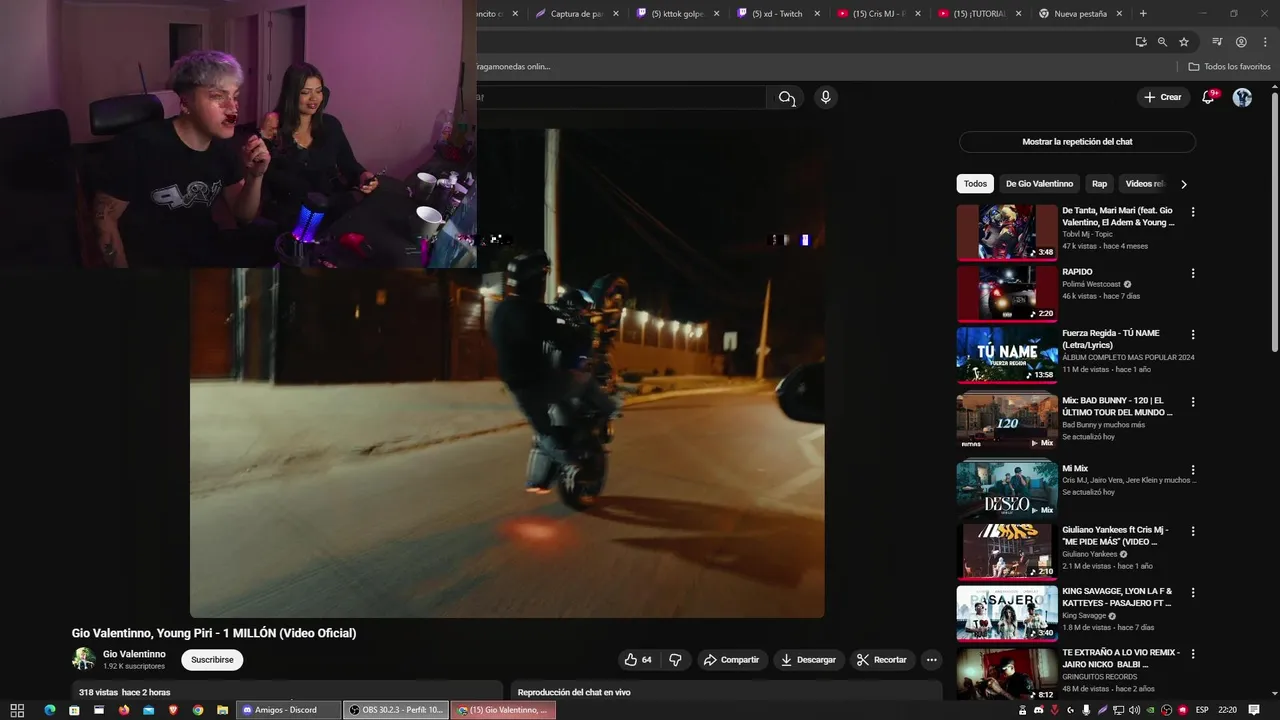Switch to the (15) Cris MJ YouTube tab

(878, 13)
